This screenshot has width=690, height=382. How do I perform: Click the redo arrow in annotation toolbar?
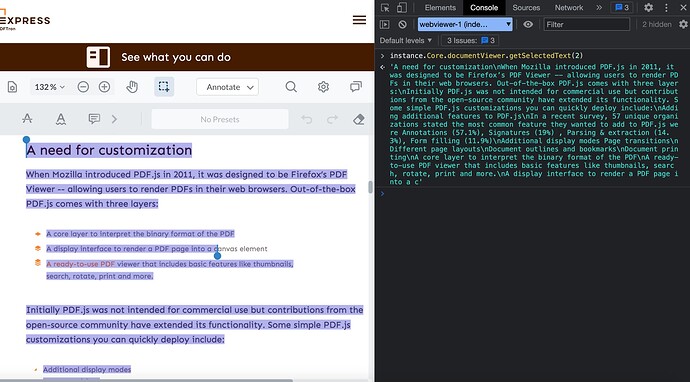tap(333, 119)
